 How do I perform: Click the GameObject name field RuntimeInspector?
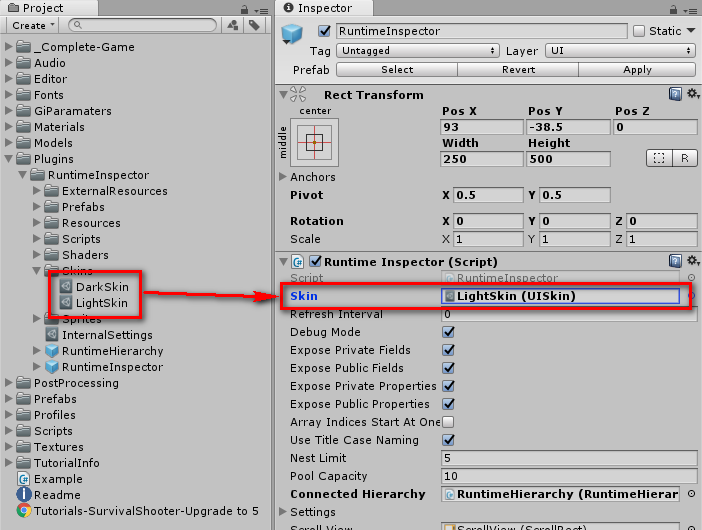click(481, 31)
